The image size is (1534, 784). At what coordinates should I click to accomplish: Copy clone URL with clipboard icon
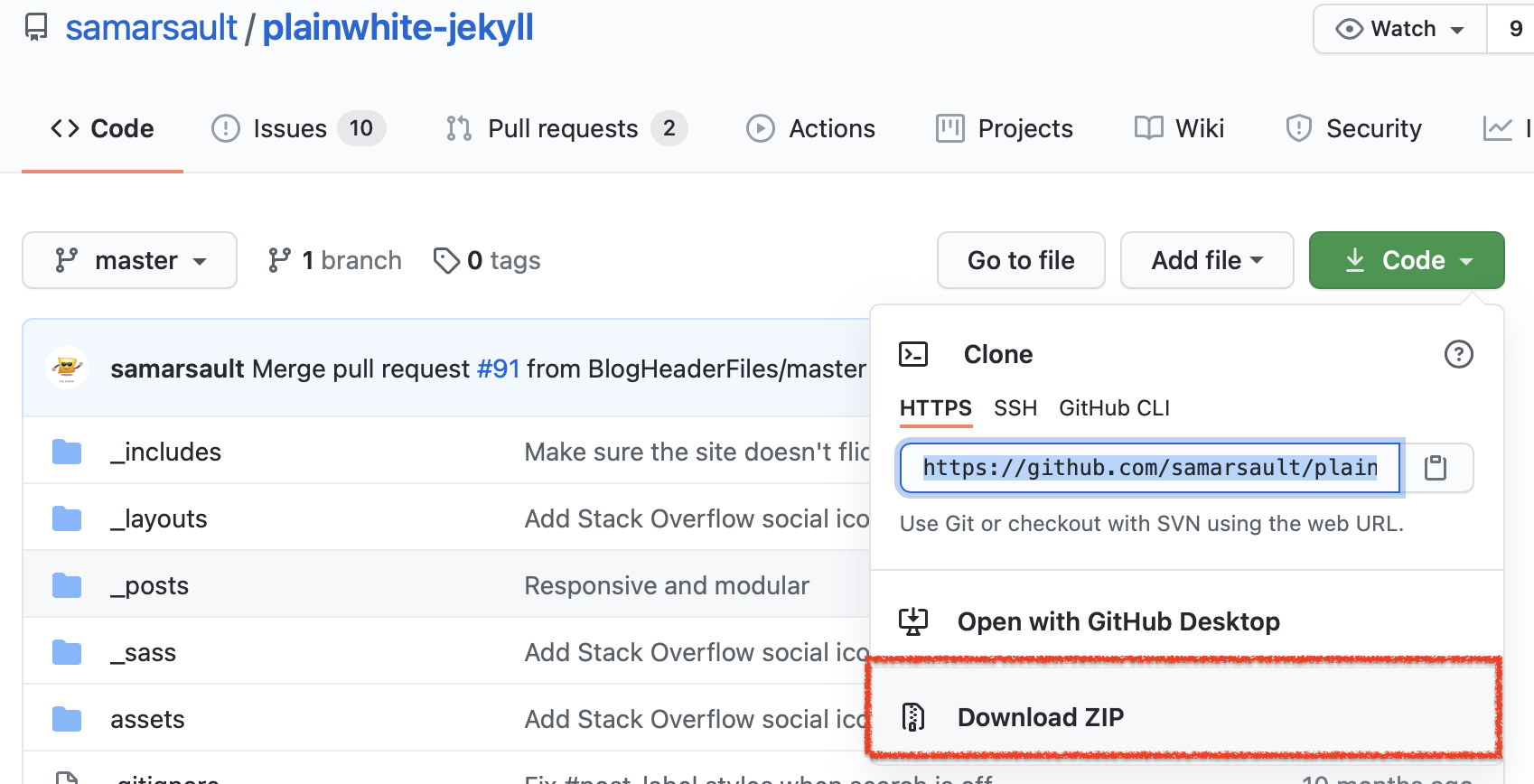pos(1436,468)
